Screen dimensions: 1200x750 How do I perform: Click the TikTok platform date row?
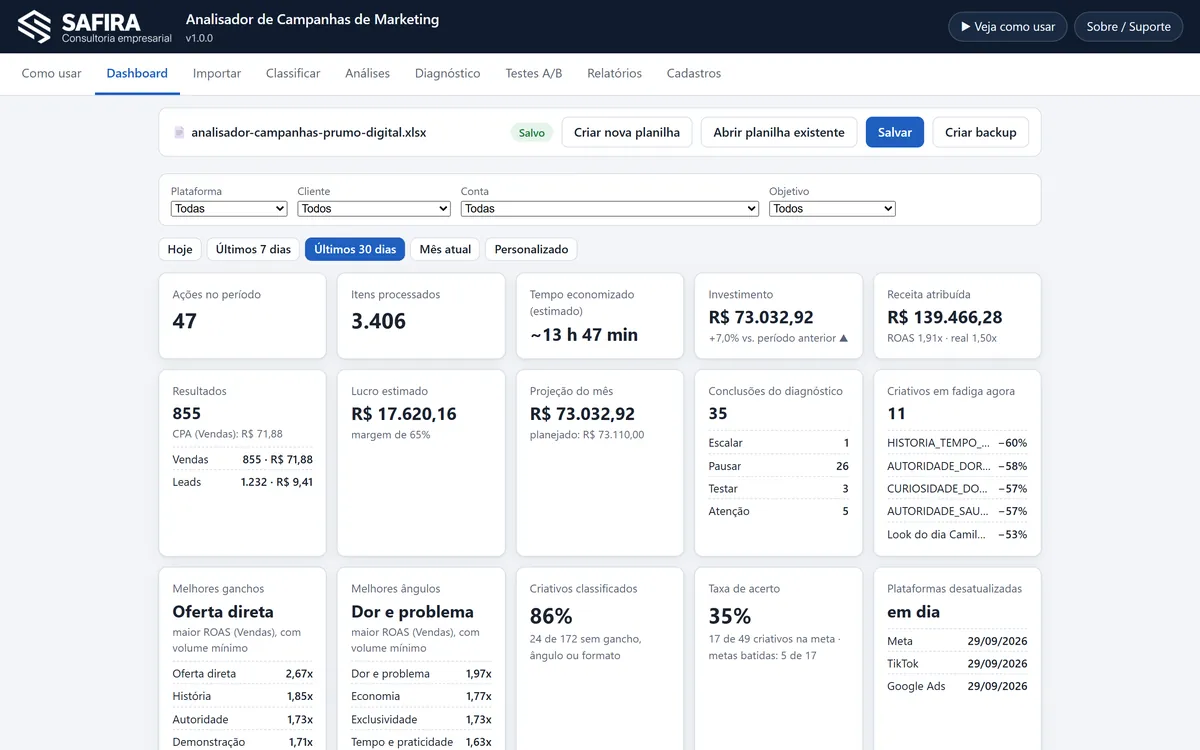pyautogui.click(x=957, y=664)
